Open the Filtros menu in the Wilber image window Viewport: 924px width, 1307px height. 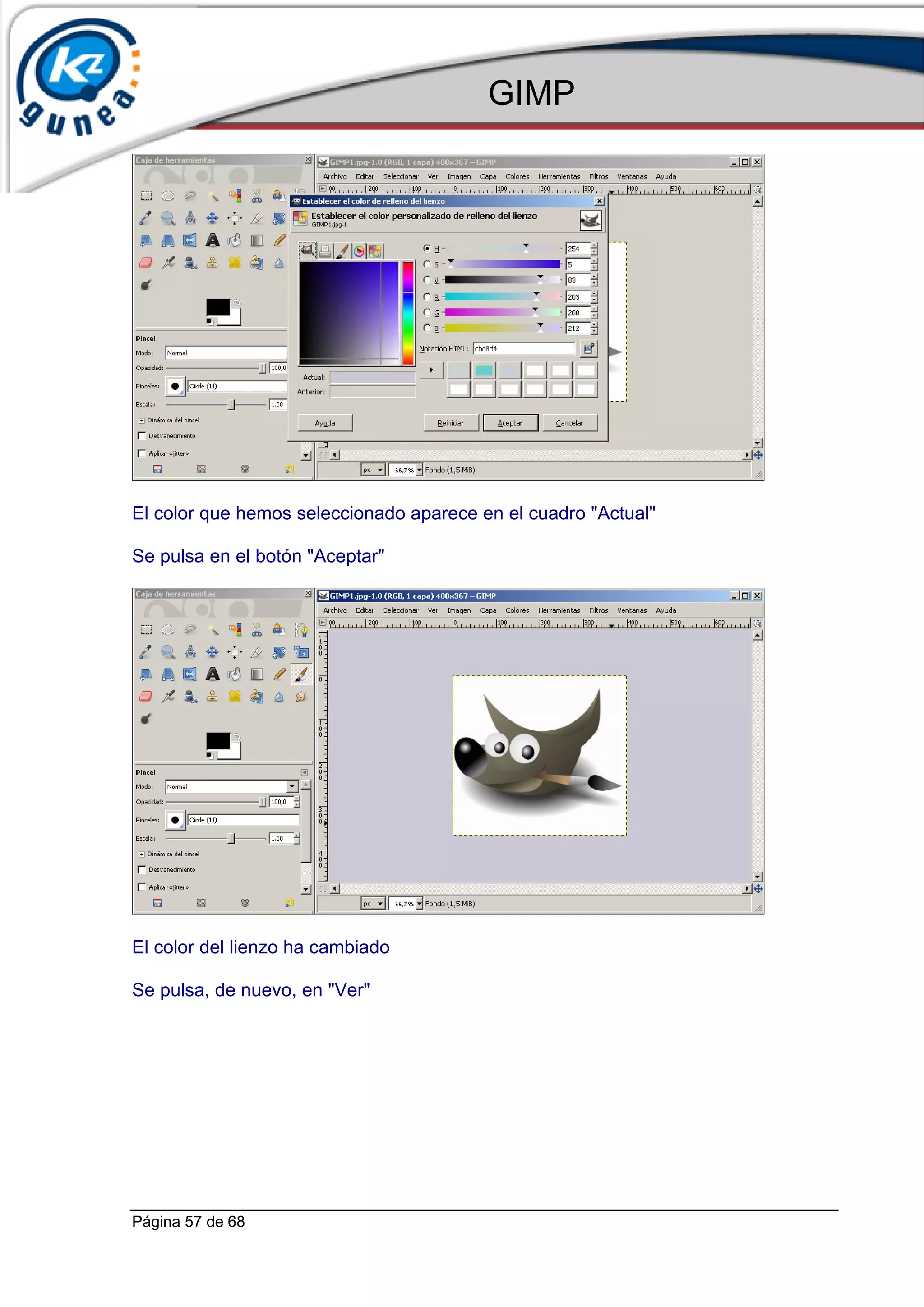(598, 611)
